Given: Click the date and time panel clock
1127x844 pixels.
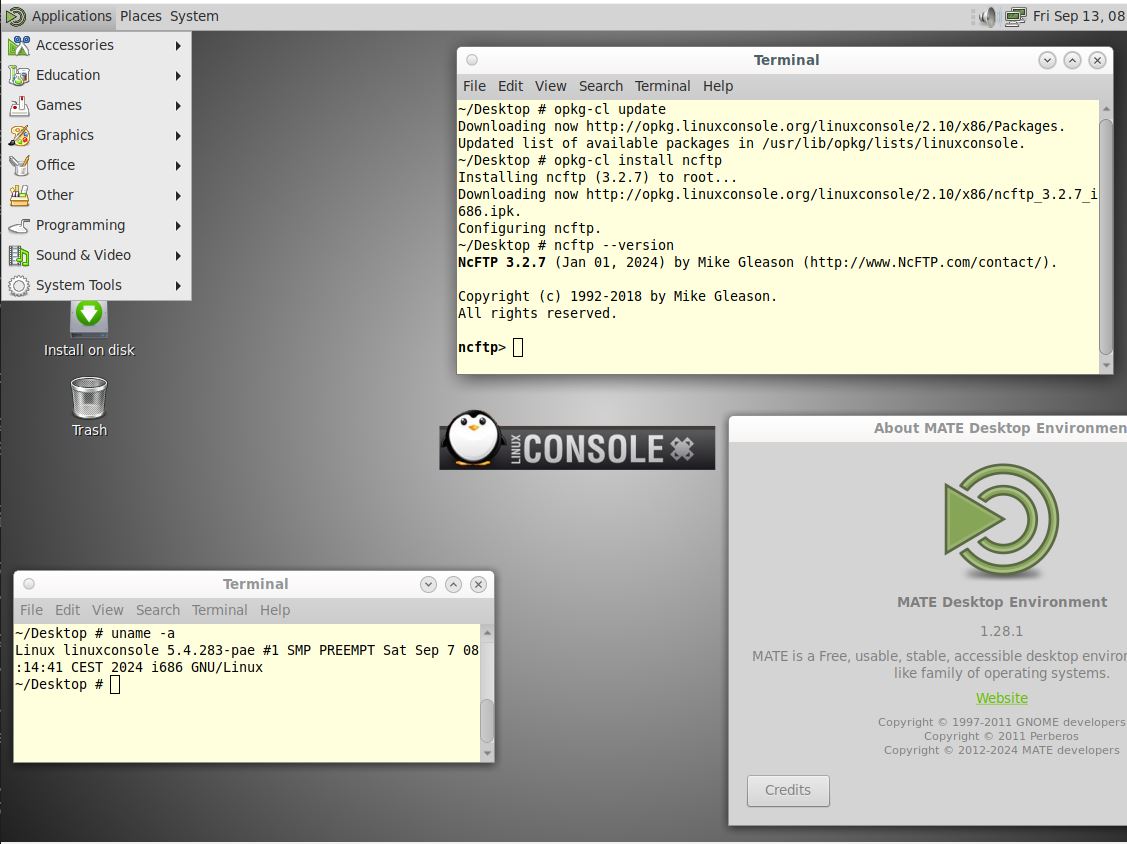Looking at the screenshot, I should click(x=1079, y=16).
